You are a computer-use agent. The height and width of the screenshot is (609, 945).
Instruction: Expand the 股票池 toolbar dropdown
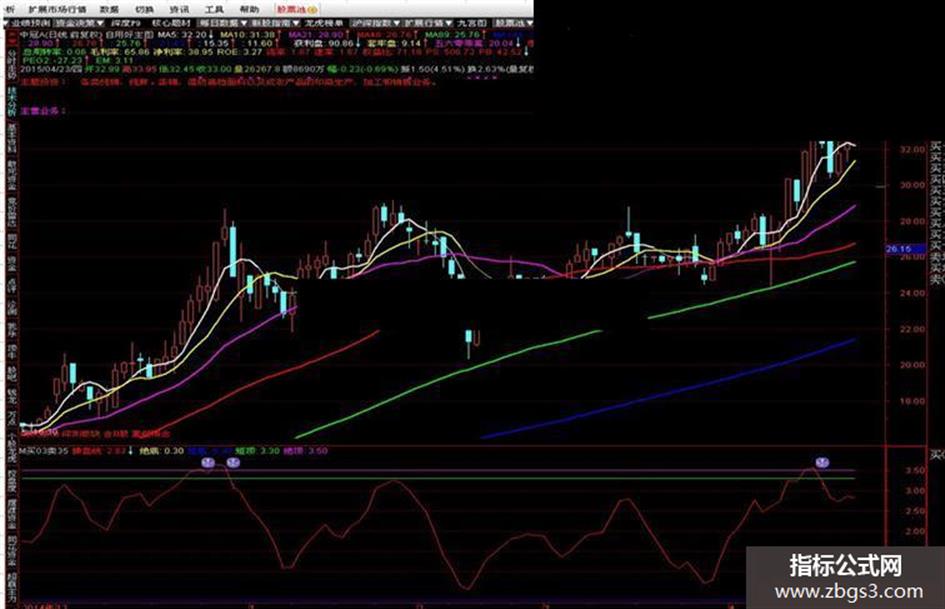(513, 23)
